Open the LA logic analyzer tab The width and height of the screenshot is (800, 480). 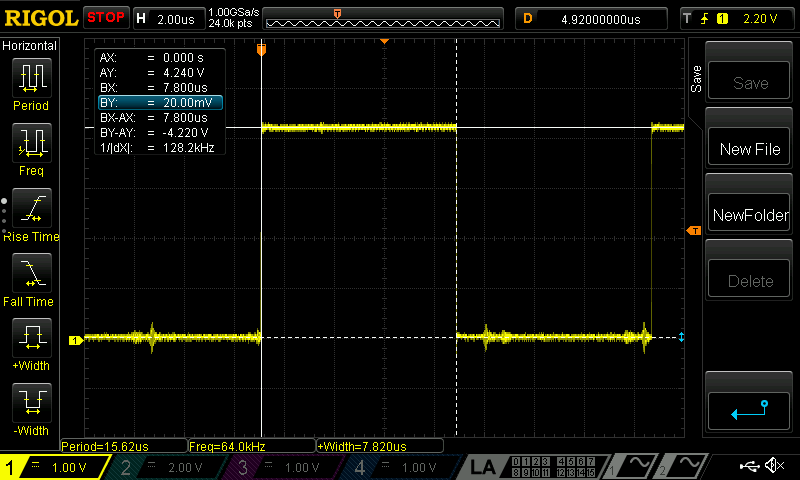tap(484, 467)
